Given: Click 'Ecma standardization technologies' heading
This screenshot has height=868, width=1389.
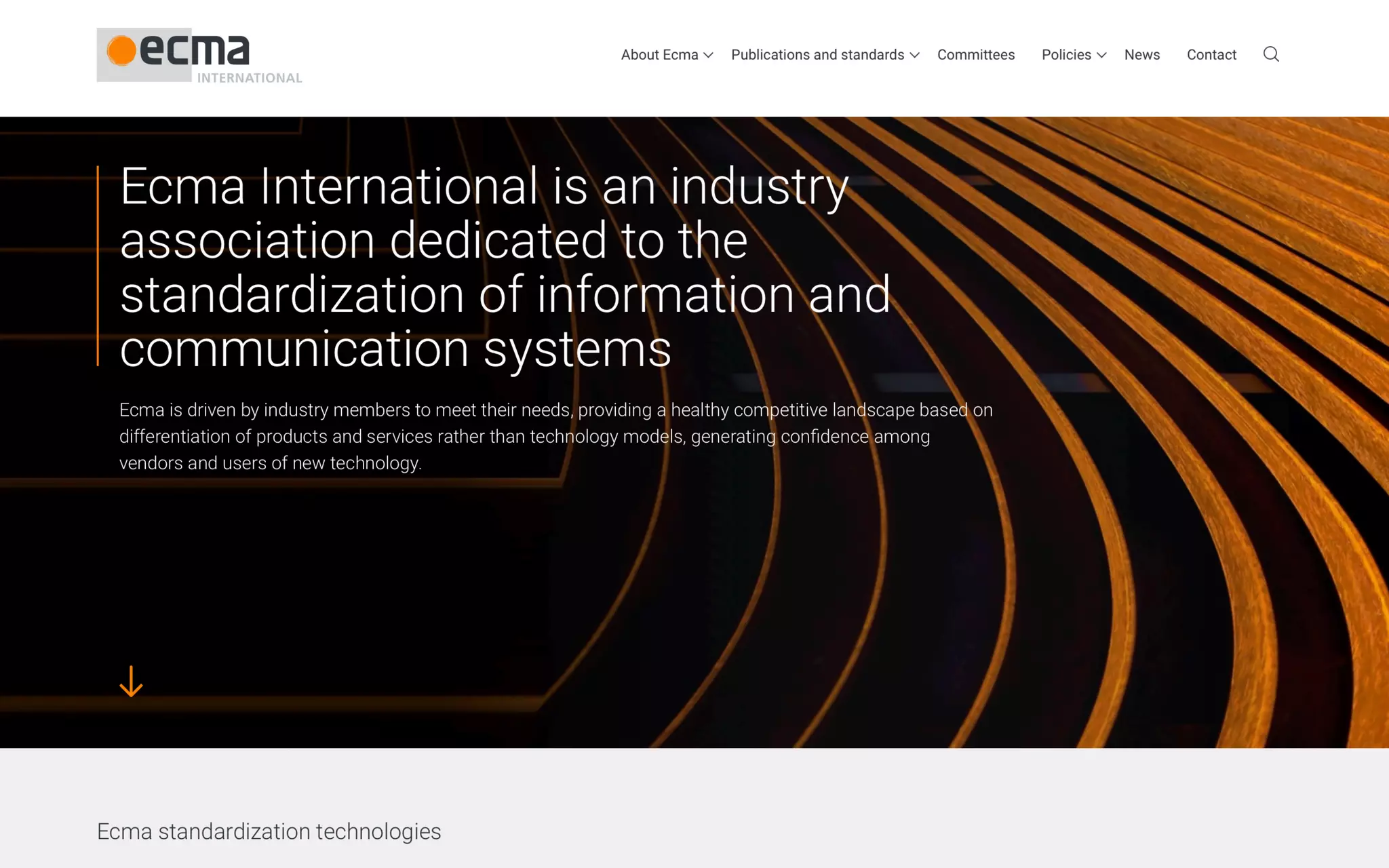Looking at the screenshot, I should tap(269, 831).
